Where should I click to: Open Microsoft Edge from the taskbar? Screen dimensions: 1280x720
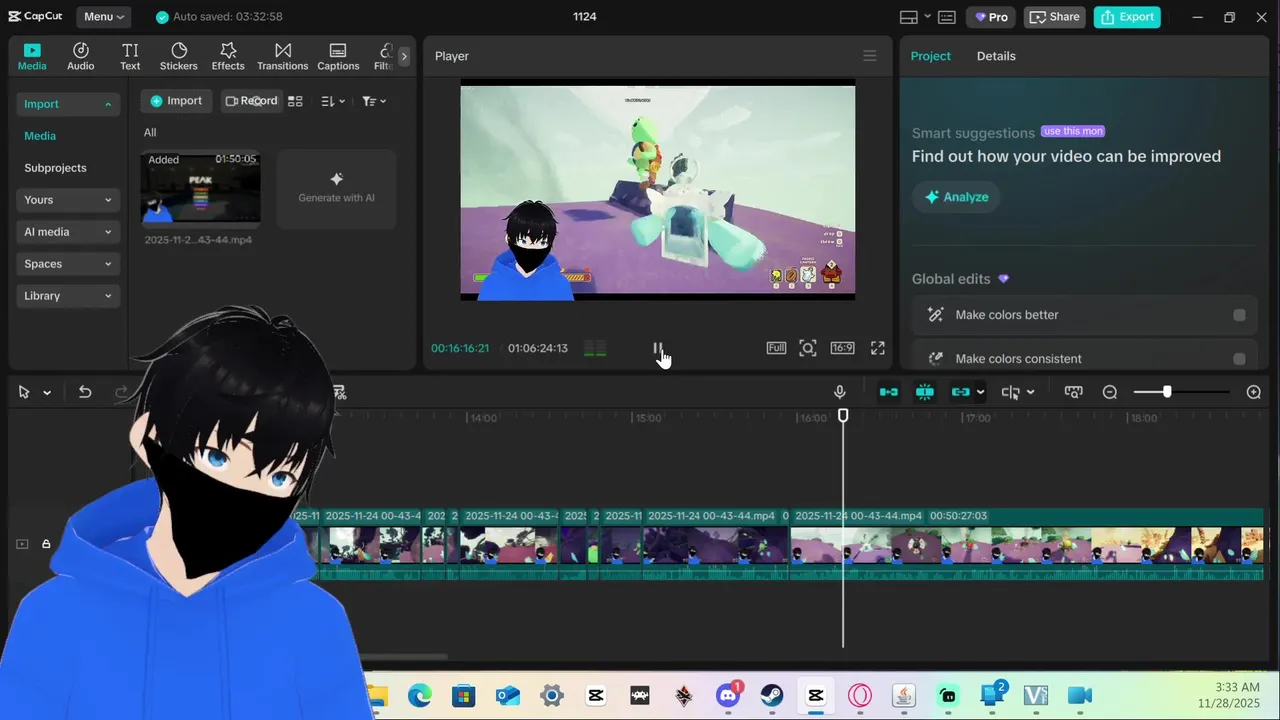[419, 695]
